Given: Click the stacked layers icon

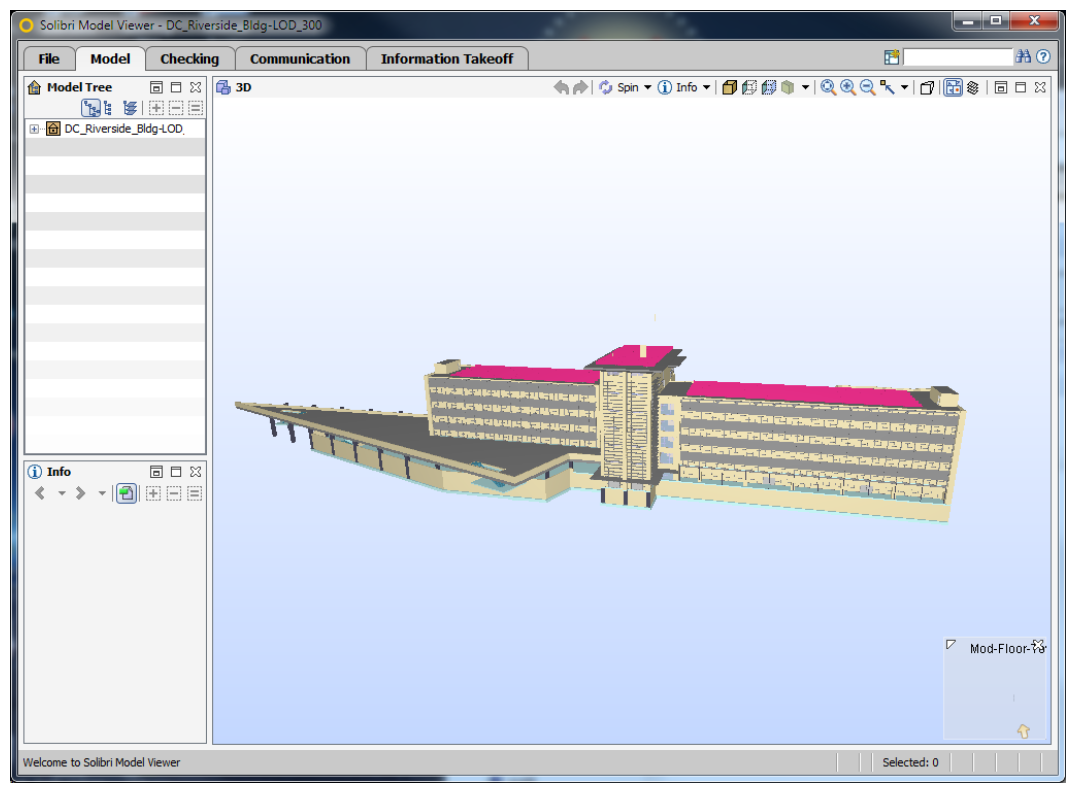Looking at the screenshot, I should [973, 87].
